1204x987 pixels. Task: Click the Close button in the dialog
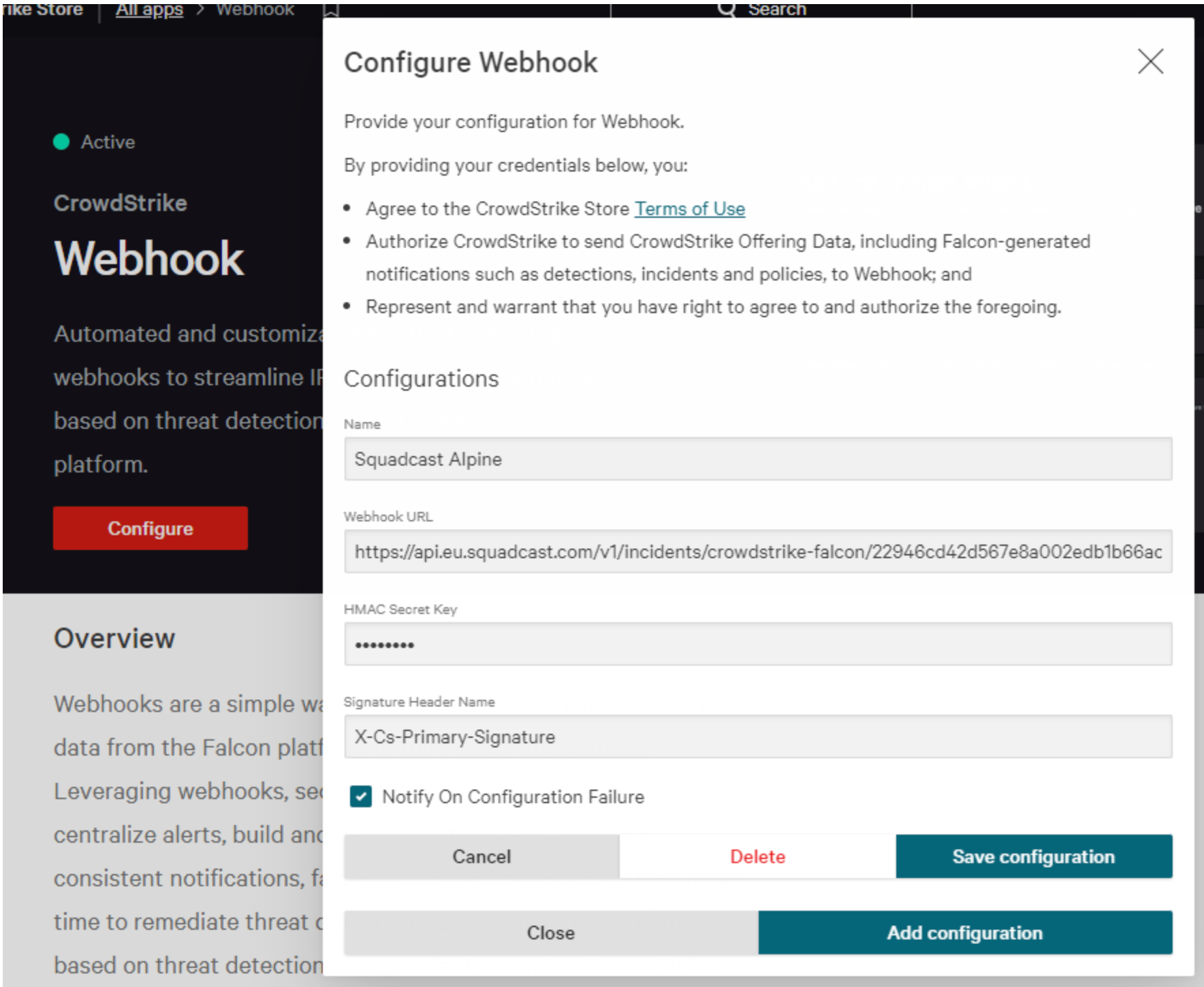[551, 933]
